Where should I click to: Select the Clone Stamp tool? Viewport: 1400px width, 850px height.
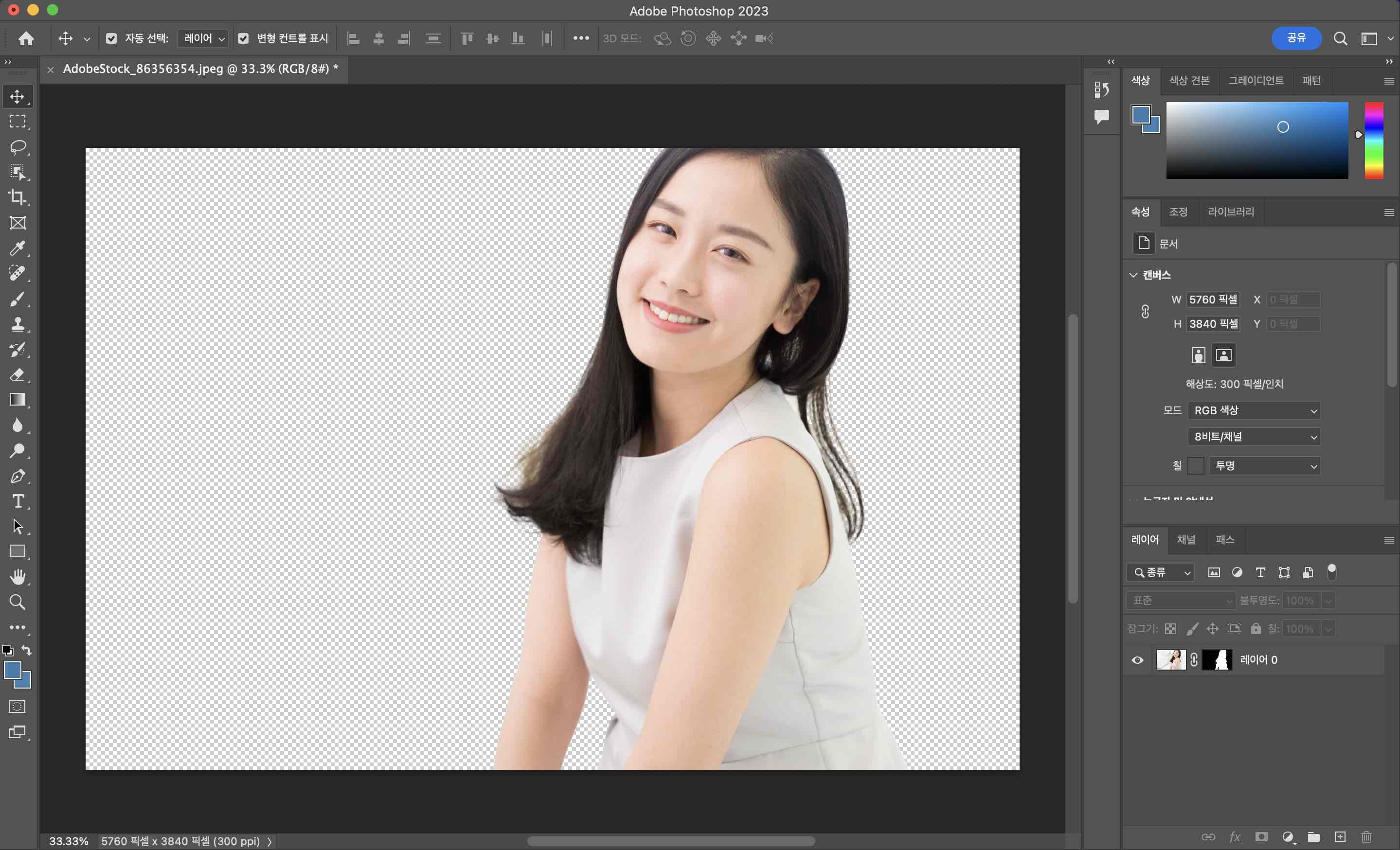pyautogui.click(x=18, y=324)
